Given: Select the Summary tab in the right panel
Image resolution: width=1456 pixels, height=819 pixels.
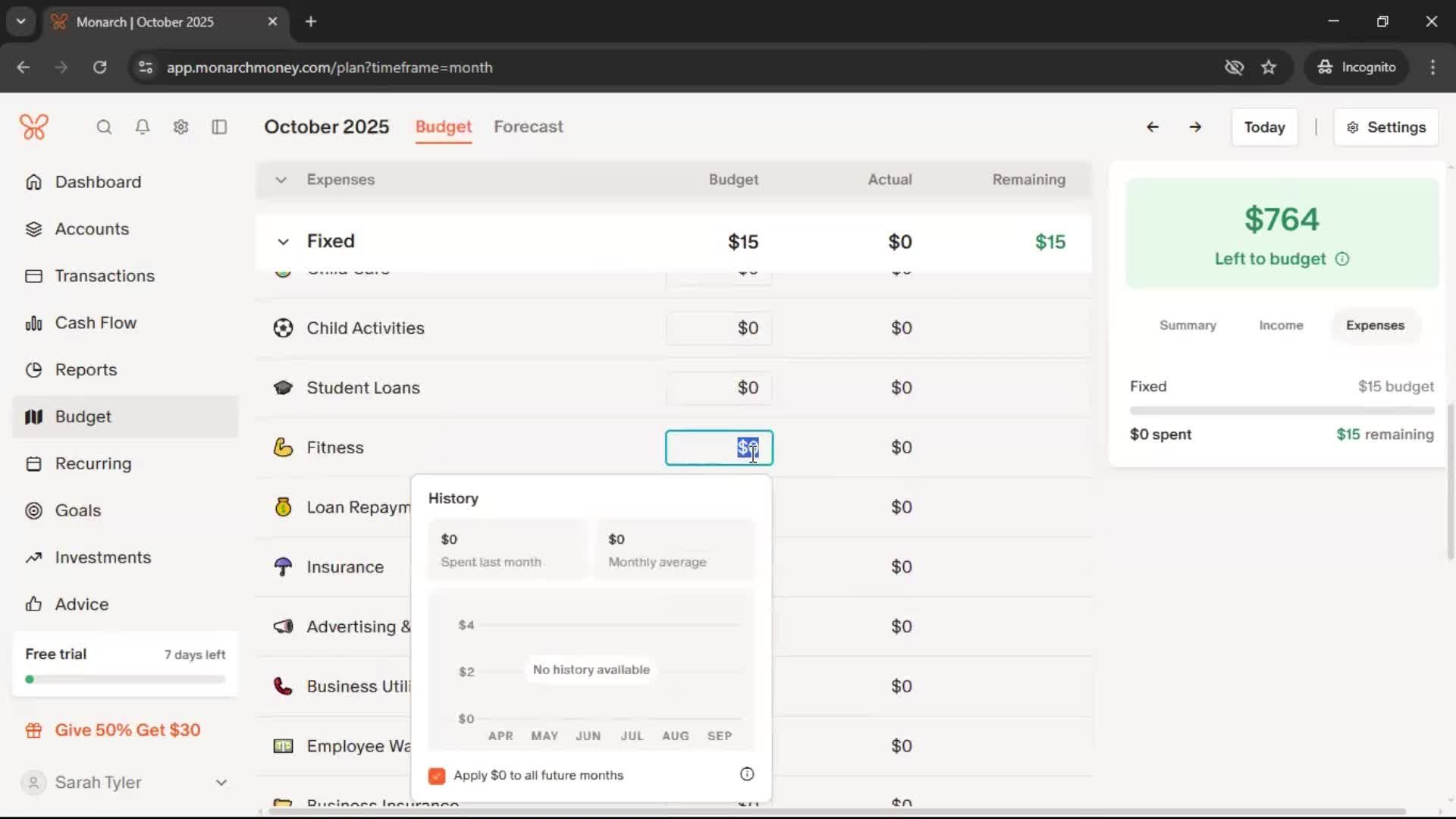Looking at the screenshot, I should point(1187,325).
